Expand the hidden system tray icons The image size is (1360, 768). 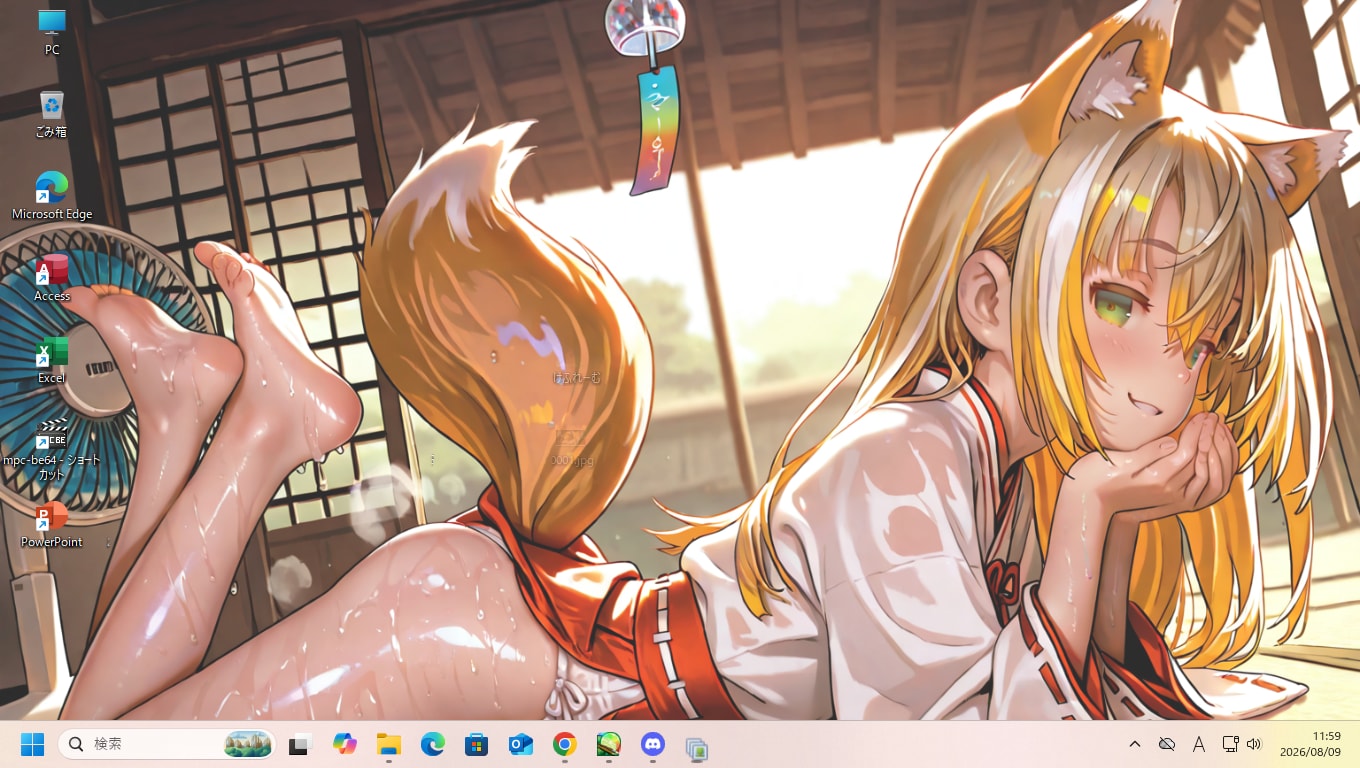[1135, 744]
